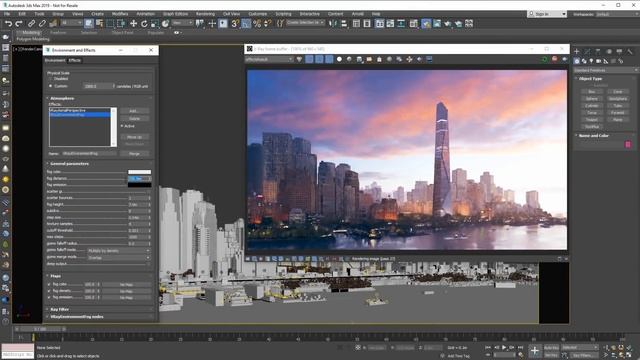Choose the Rectangular Selection Region tool

110,24
